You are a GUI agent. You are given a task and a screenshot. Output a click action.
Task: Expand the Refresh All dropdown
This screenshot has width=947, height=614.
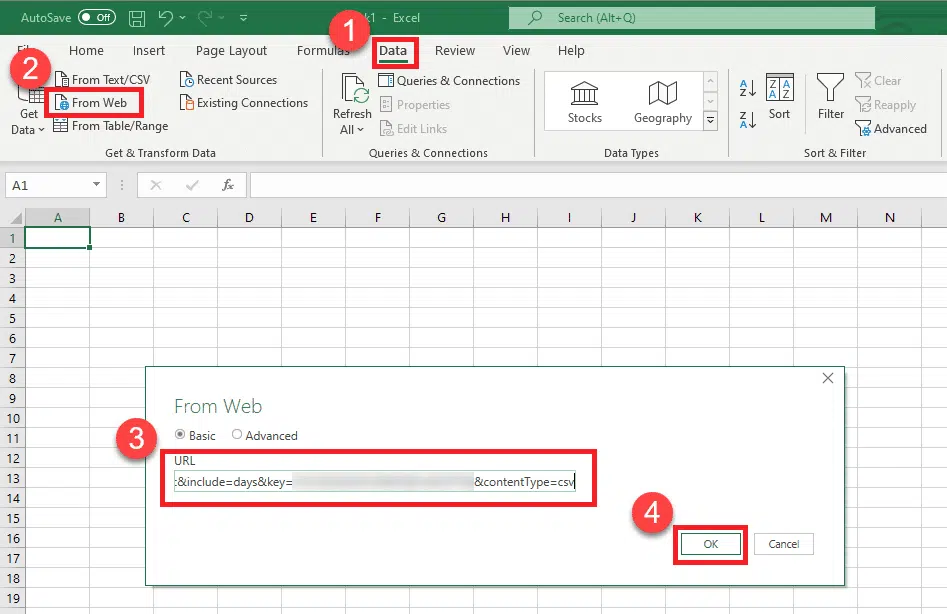(352, 130)
